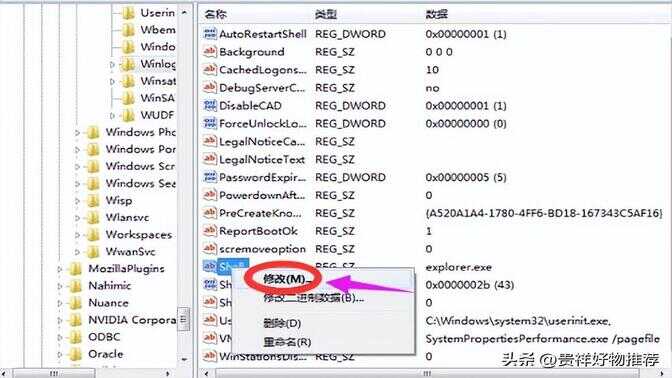The width and height of the screenshot is (672, 378).
Task: Select the Userinit folder in tree
Action: [157, 13]
